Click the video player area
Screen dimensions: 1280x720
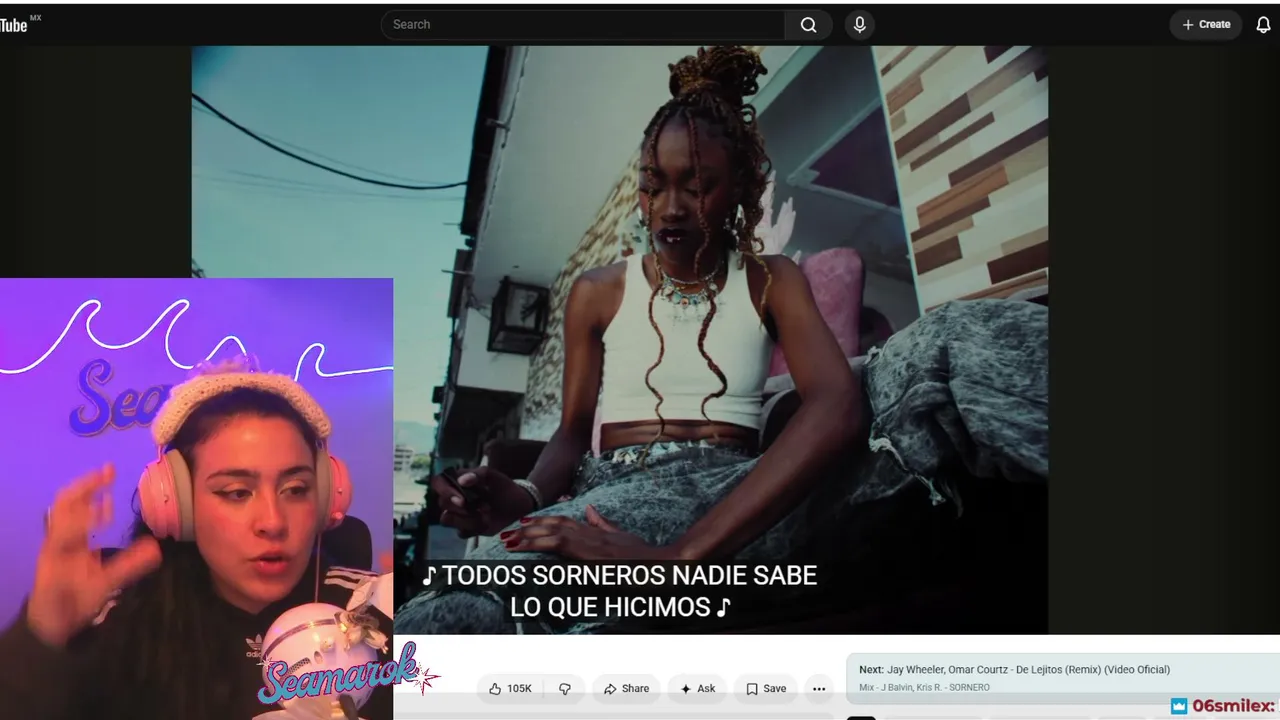coord(620,340)
